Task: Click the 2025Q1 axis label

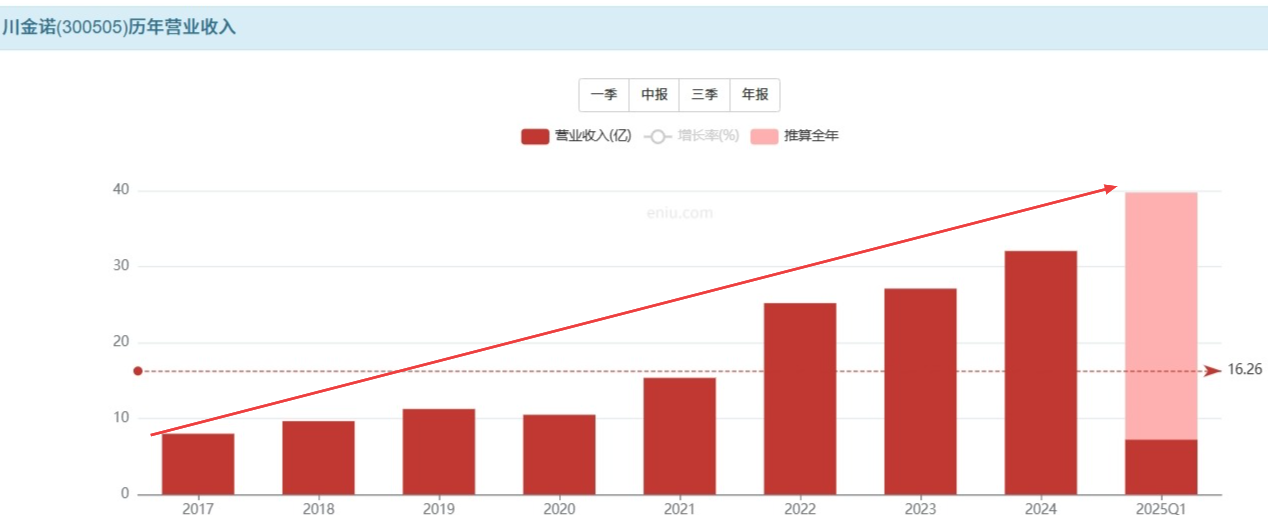Action: [x=1161, y=508]
